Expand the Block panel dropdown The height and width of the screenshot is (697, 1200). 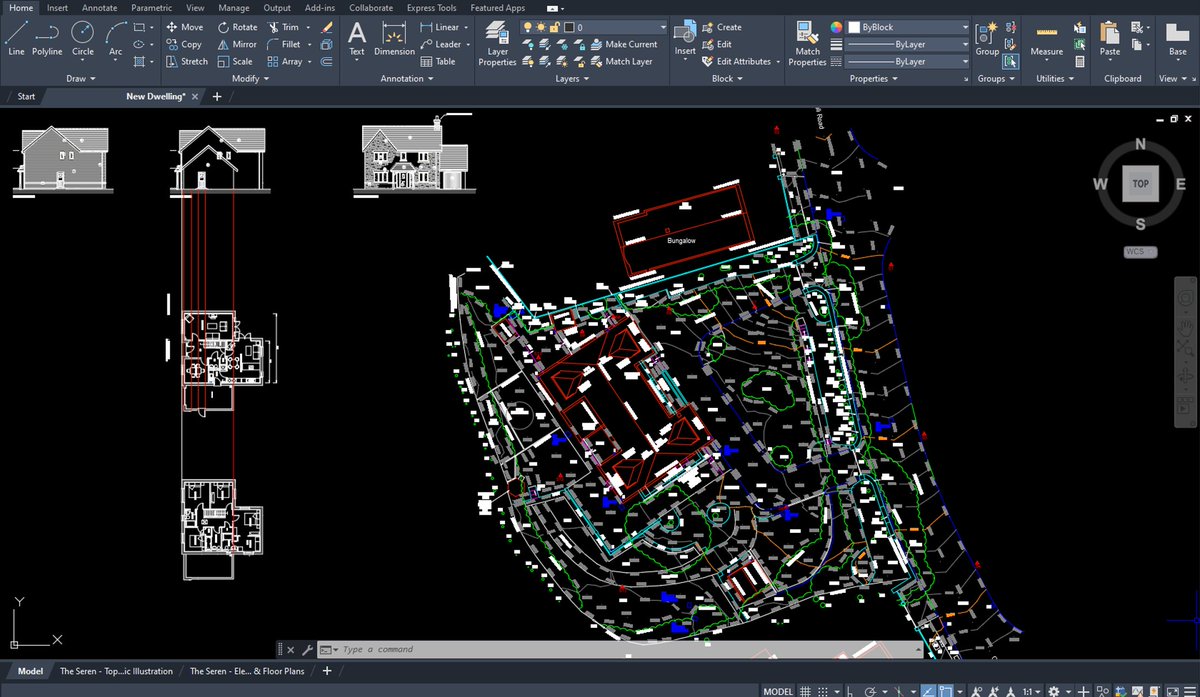tap(727, 78)
